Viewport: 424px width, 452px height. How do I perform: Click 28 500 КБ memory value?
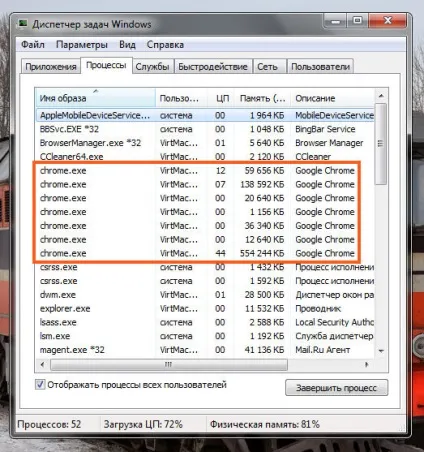[x=264, y=295]
